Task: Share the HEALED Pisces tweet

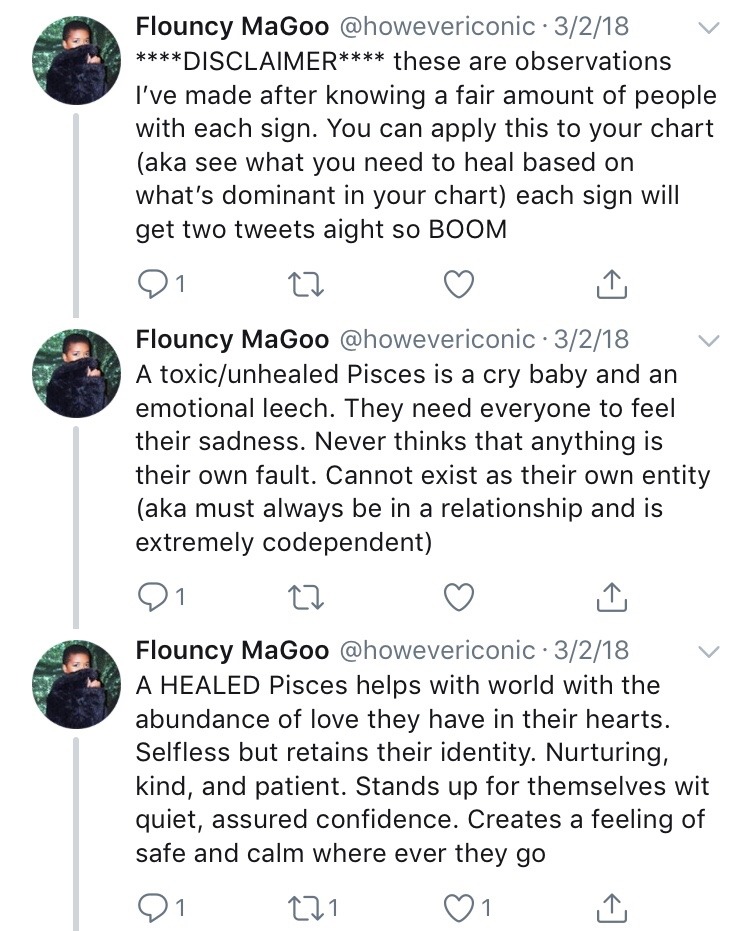Action: 611,908
